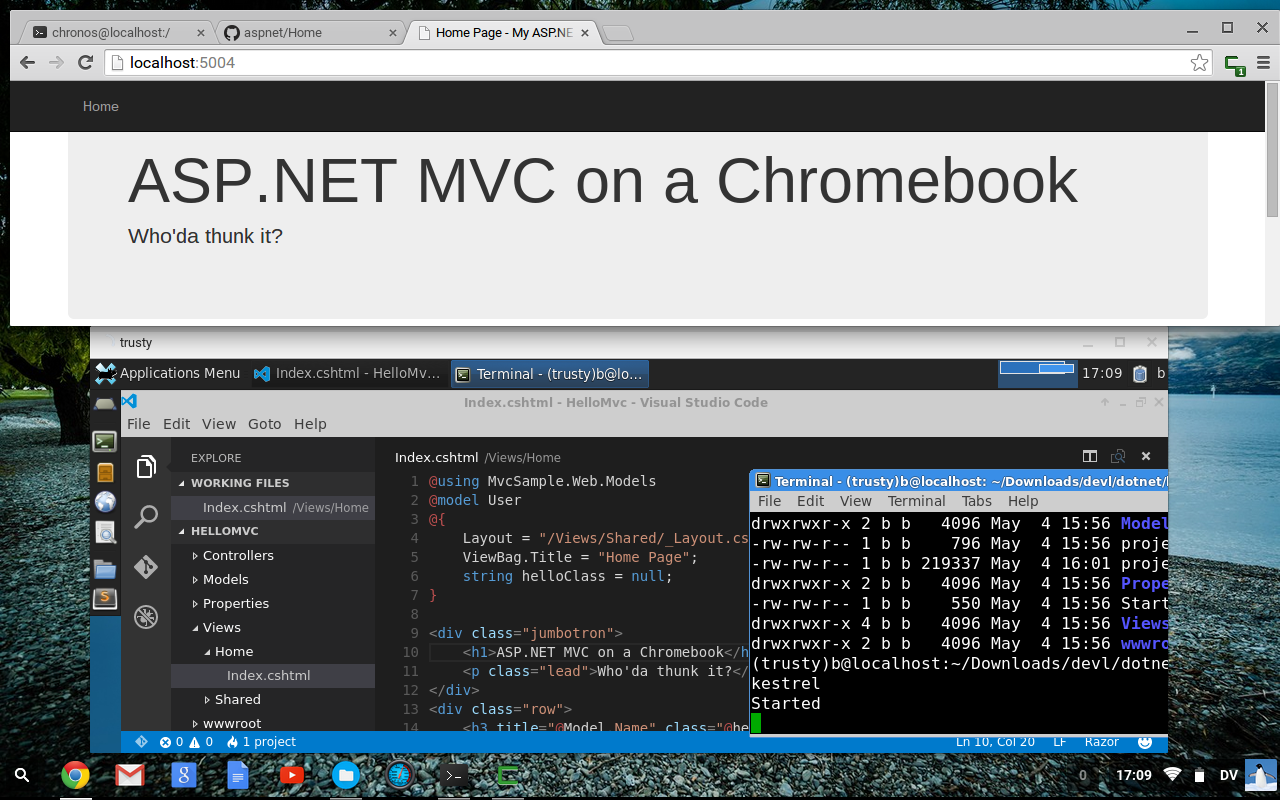The image size is (1280, 800).
Task: Open the Terminal window's Edit menu
Action: click(810, 501)
